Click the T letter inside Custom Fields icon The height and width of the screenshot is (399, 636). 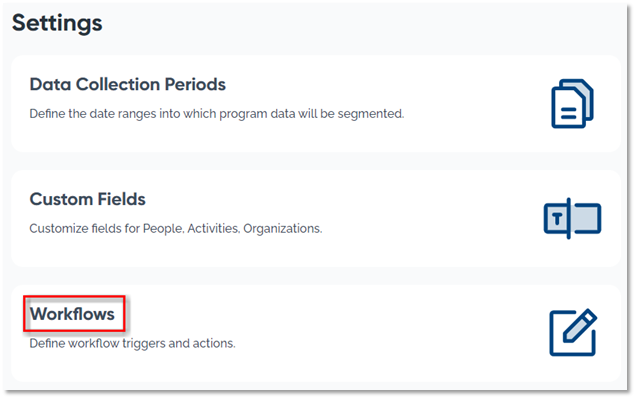[x=557, y=219]
